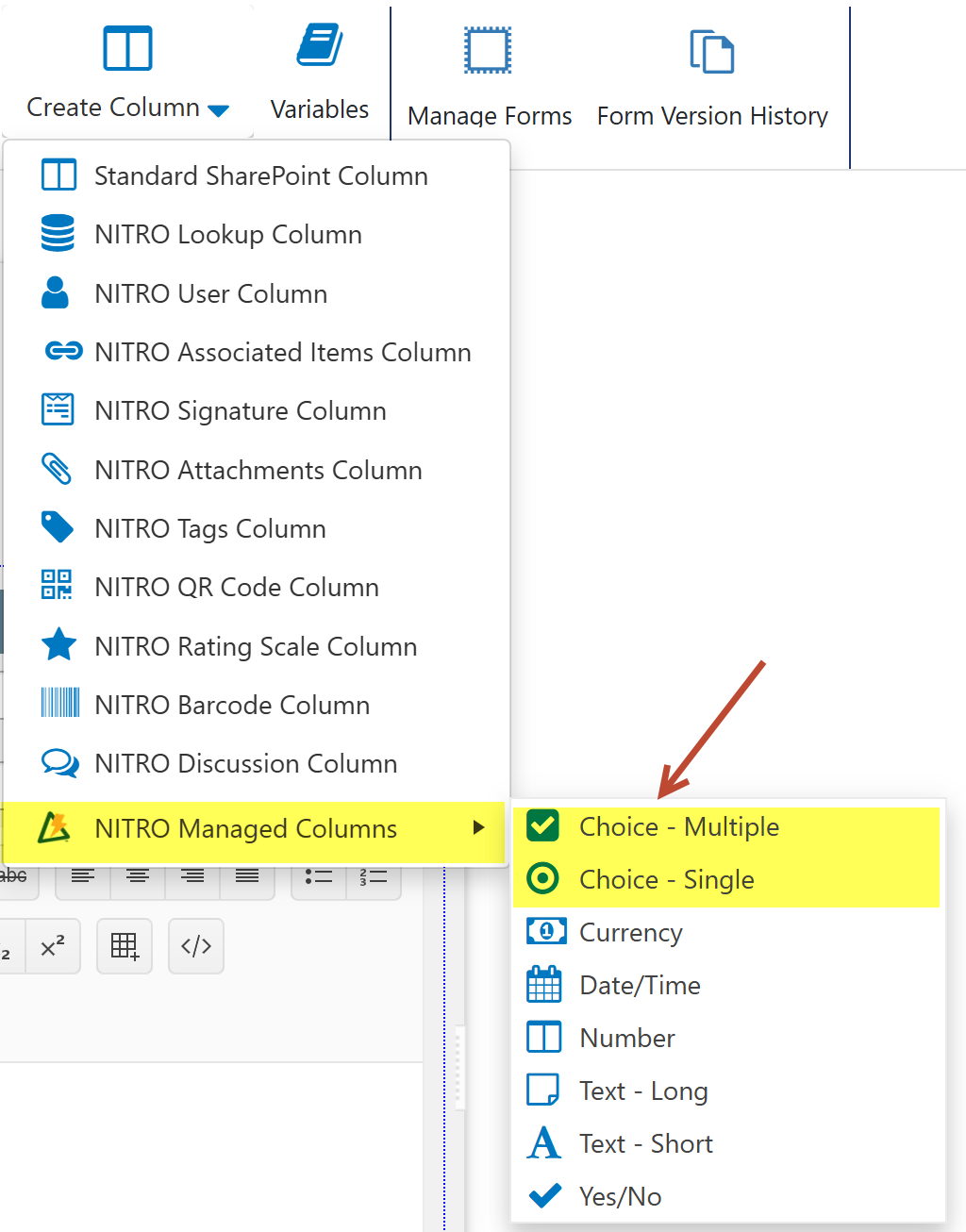The height and width of the screenshot is (1232, 966).
Task: Click the Variables label
Action: [320, 109]
